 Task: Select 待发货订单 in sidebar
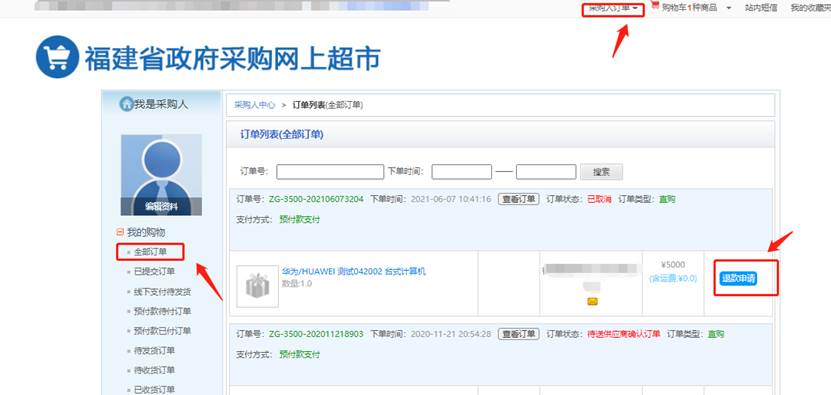tap(154, 350)
